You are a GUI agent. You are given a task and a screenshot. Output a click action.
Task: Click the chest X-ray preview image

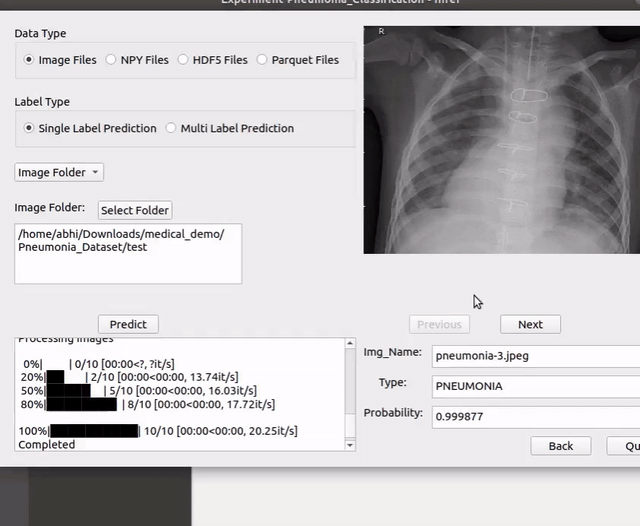pos(501,140)
